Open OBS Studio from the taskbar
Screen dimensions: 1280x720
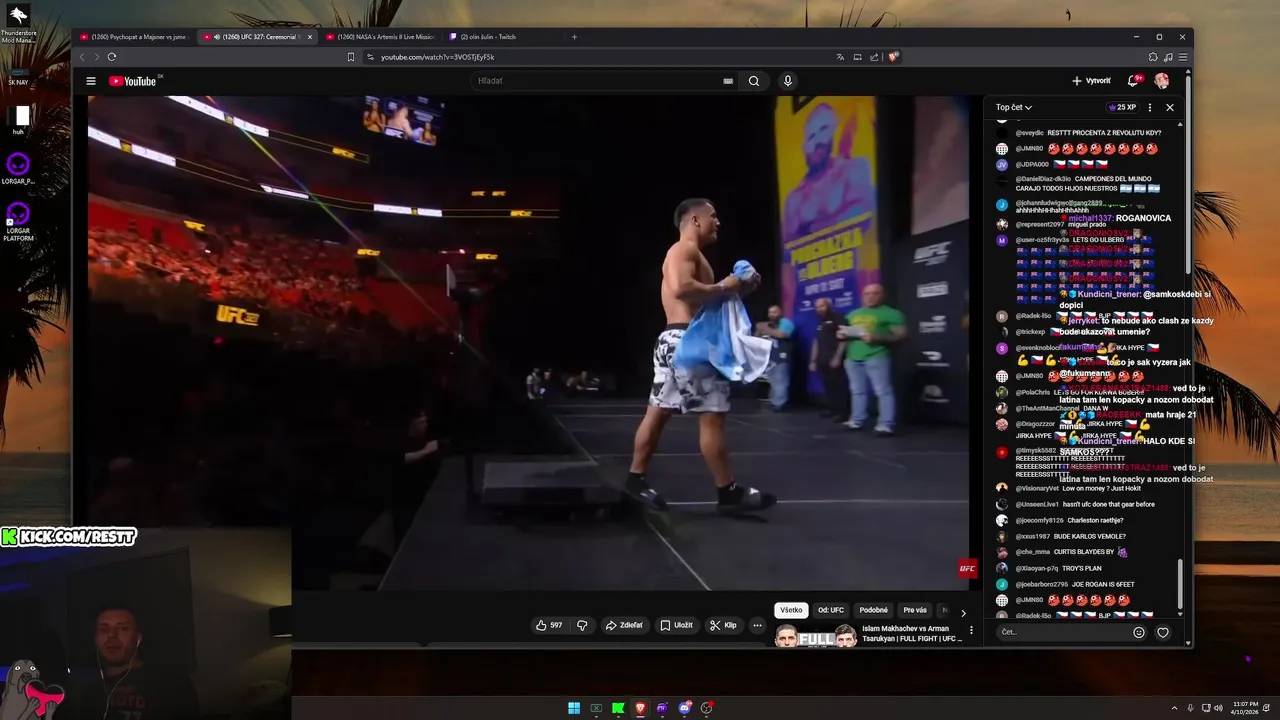pyautogui.click(x=706, y=708)
